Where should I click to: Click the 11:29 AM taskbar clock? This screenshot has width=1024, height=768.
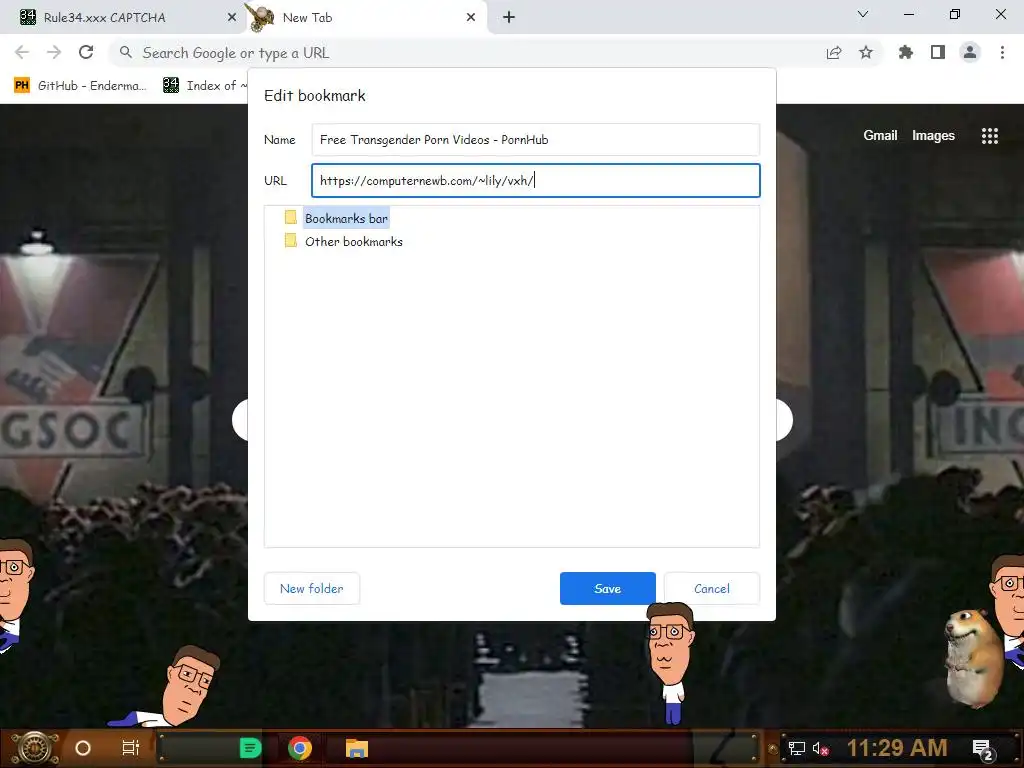pos(897,748)
